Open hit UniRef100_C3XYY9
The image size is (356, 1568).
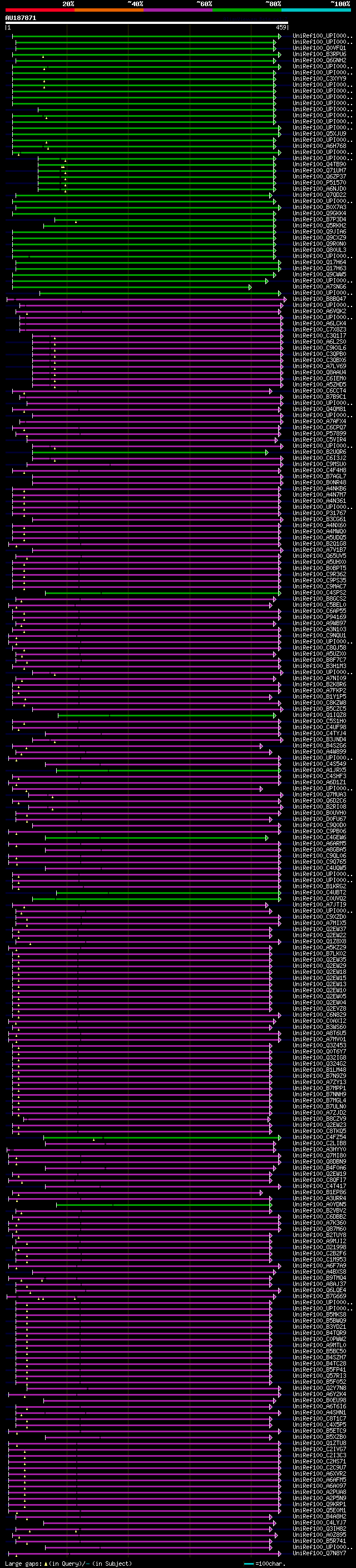coord(319,78)
